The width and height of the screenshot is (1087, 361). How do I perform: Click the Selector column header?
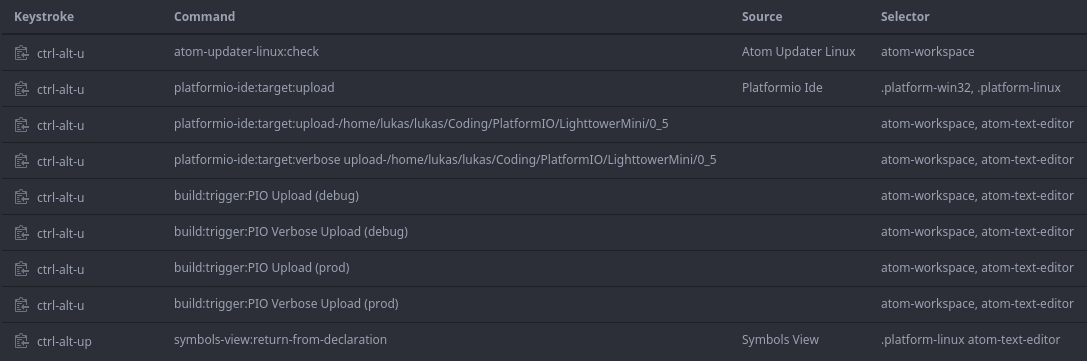coord(905,17)
